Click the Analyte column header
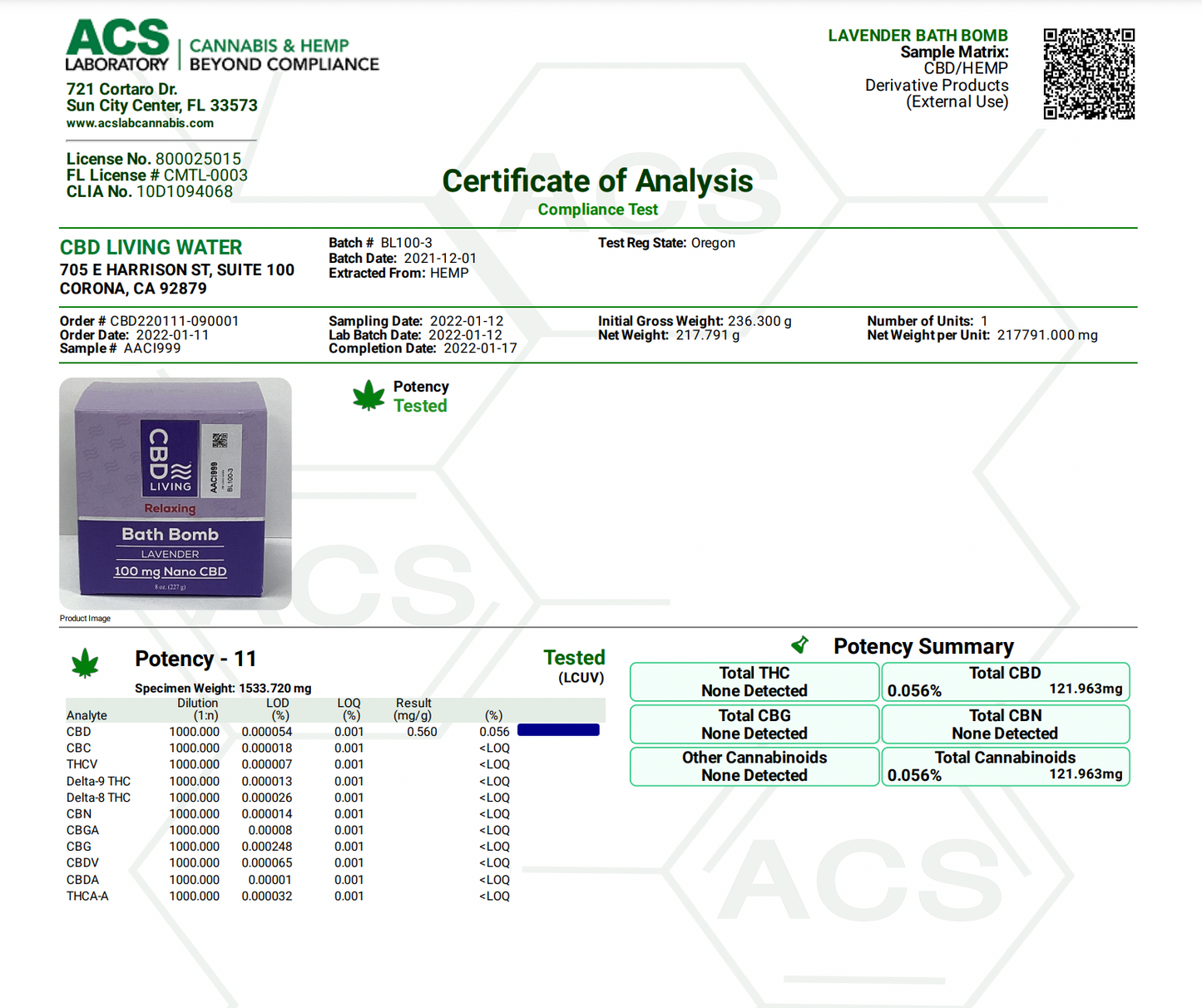 pos(87,715)
